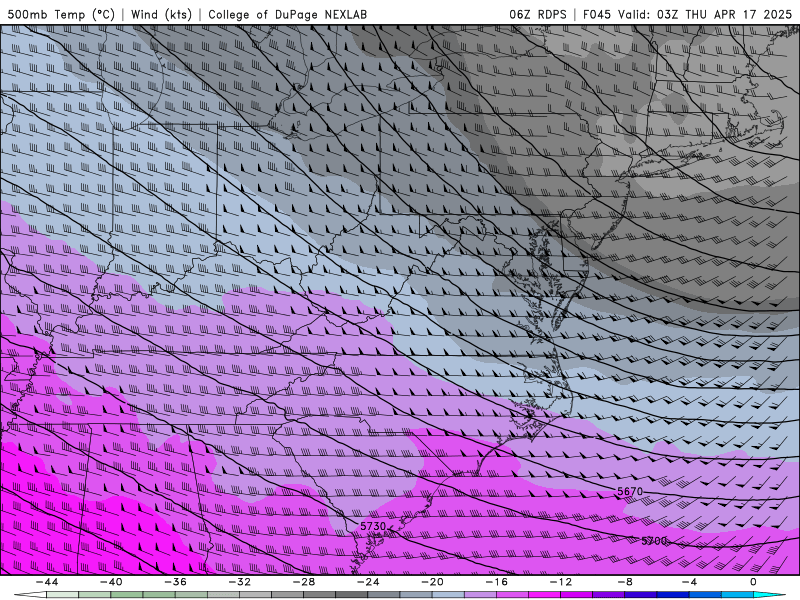Click the -8 colorbar tick label
Screen dimensions: 800x600
626,582
